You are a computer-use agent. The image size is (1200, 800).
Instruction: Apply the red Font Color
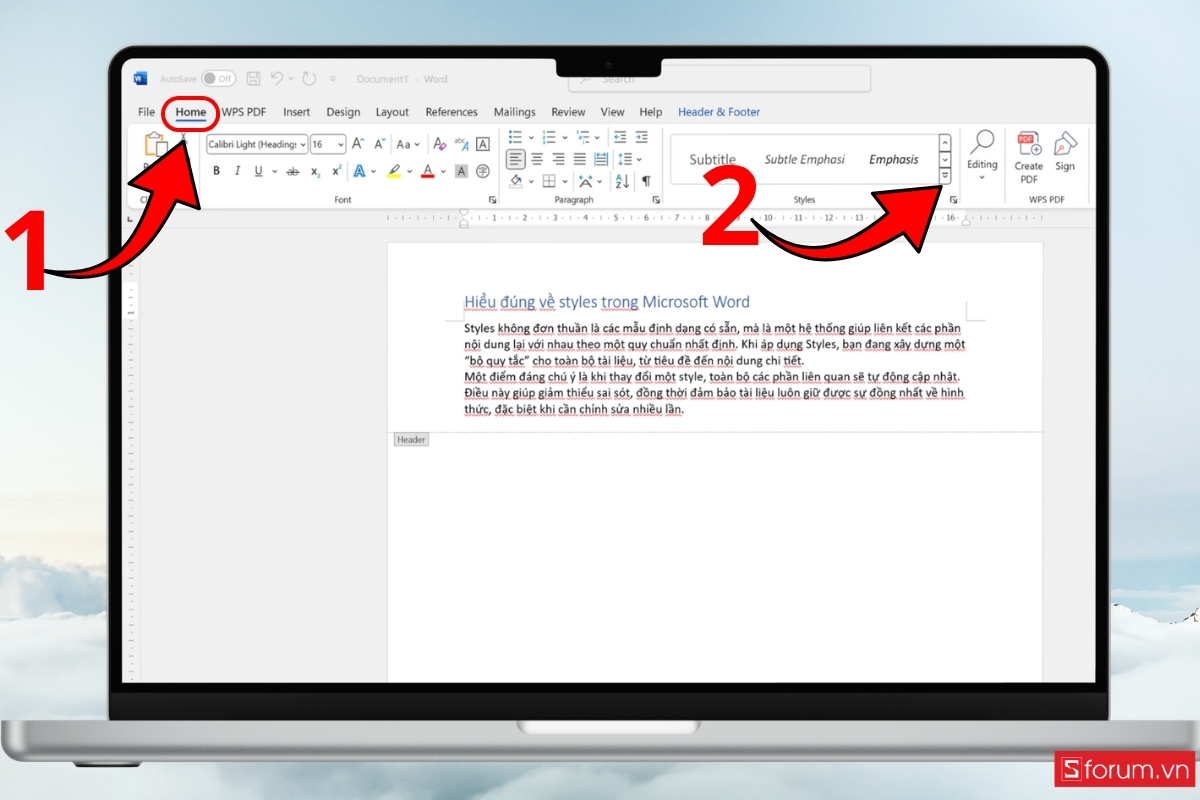[x=428, y=171]
